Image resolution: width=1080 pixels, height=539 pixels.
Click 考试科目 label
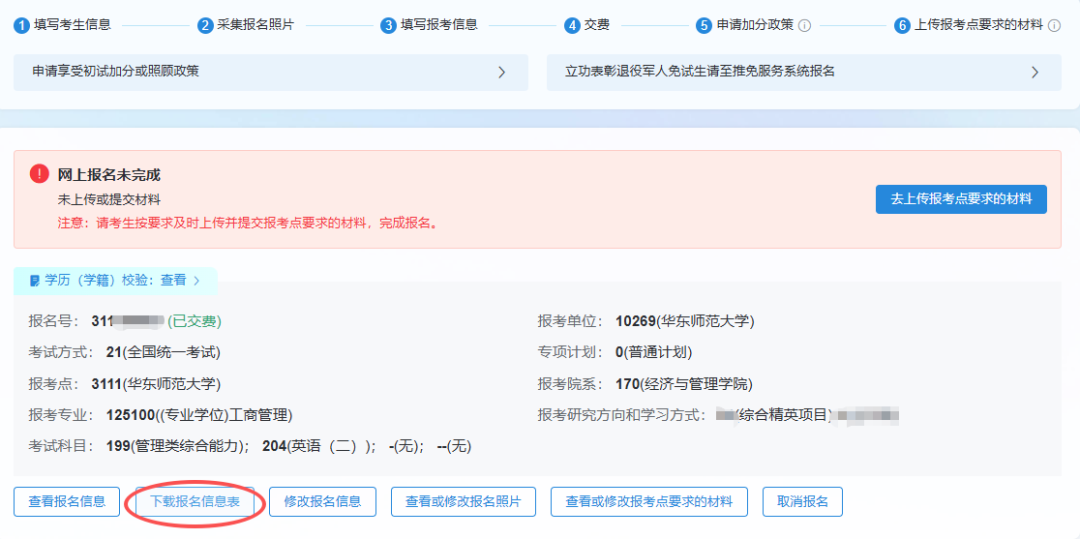click(62, 447)
